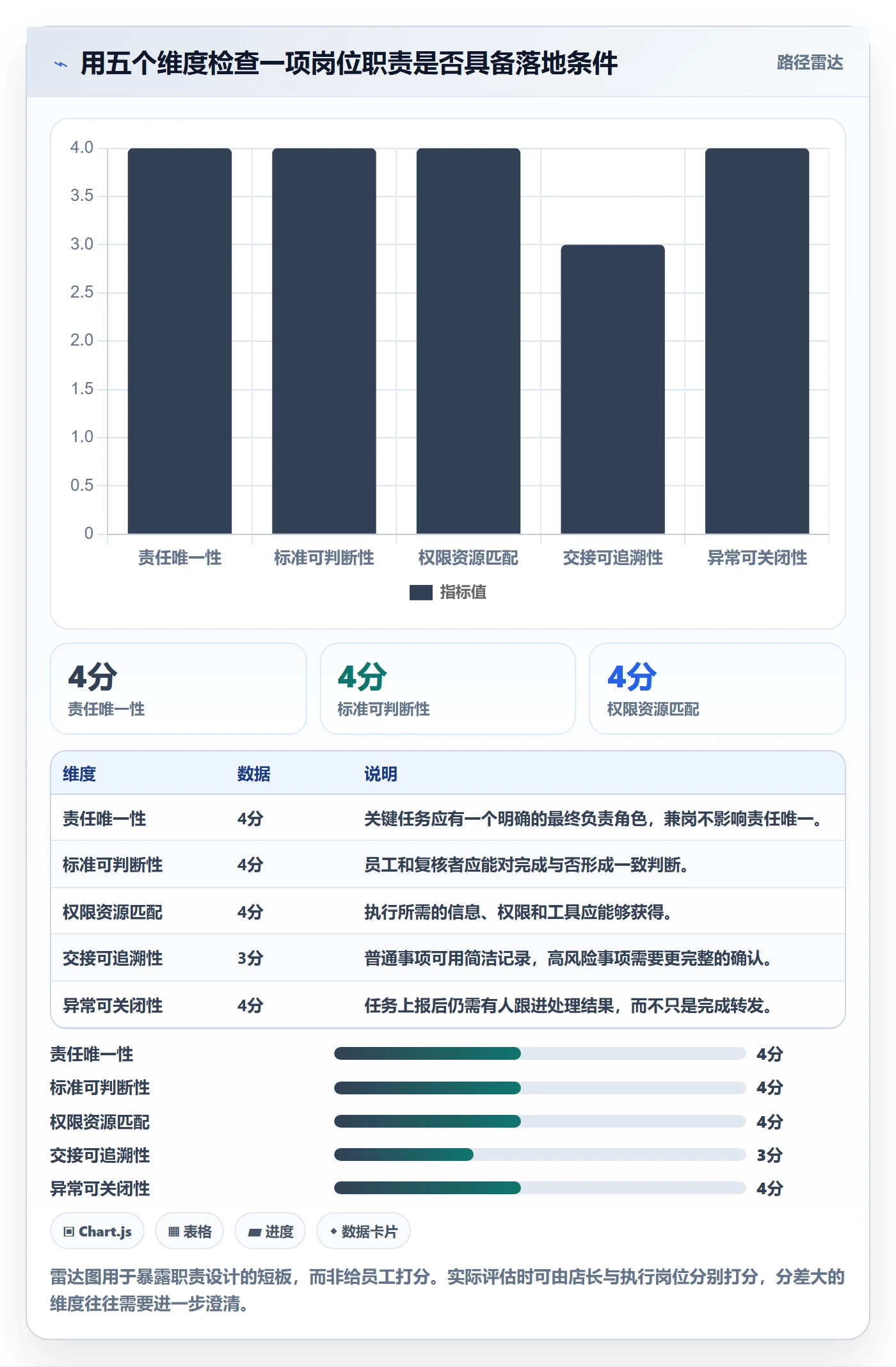Screen dimensions: 896x1367
Task: Select the 进度 tag chip
Action: click(x=270, y=1231)
